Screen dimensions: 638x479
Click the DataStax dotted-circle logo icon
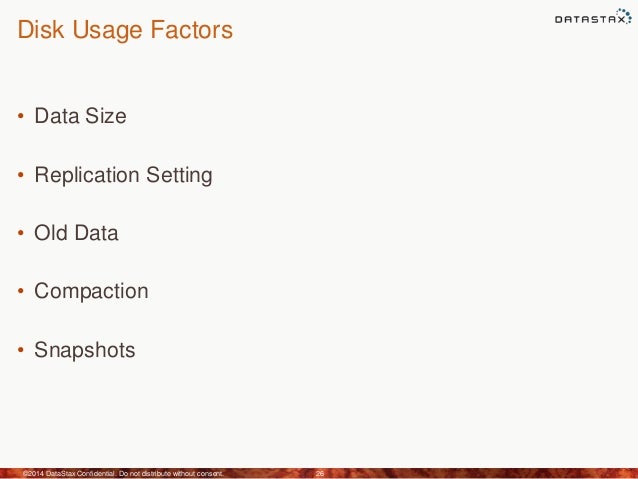624,15
